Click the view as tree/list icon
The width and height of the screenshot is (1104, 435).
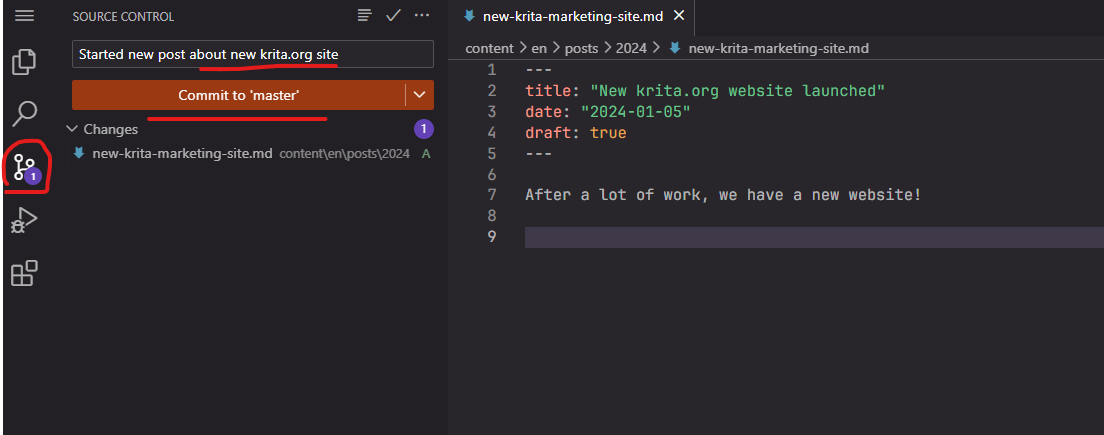[365, 16]
